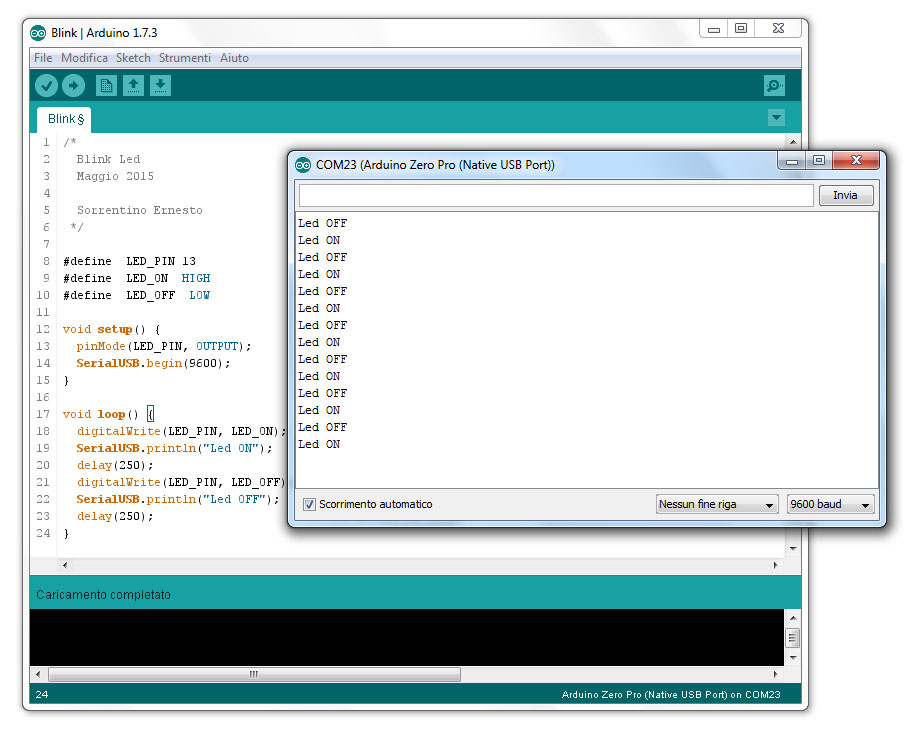Screen dimensions: 913x738
Task: Click 'Sorrentino Ernesto' comment line
Action: pyautogui.click(x=140, y=210)
